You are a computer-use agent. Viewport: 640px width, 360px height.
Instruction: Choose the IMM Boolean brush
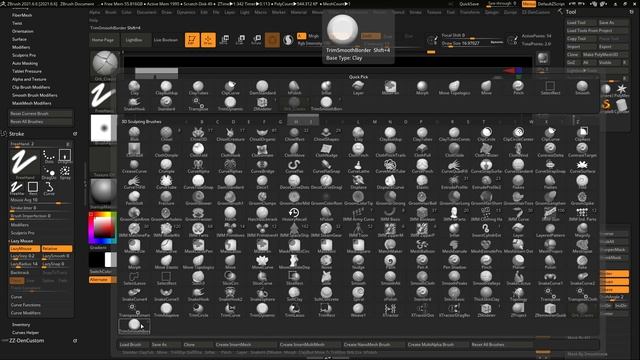point(422,214)
